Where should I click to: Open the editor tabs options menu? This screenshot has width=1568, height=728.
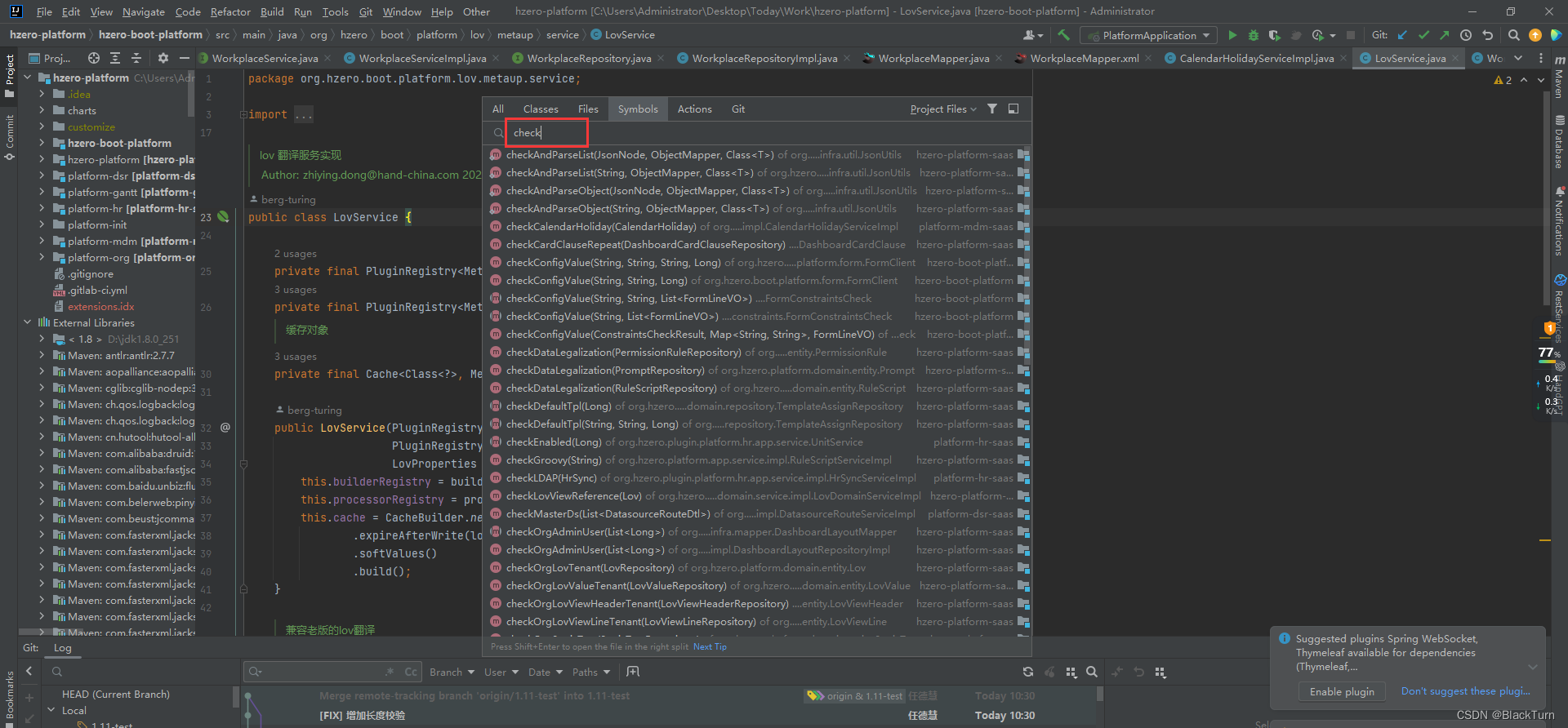(x=1541, y=58)
